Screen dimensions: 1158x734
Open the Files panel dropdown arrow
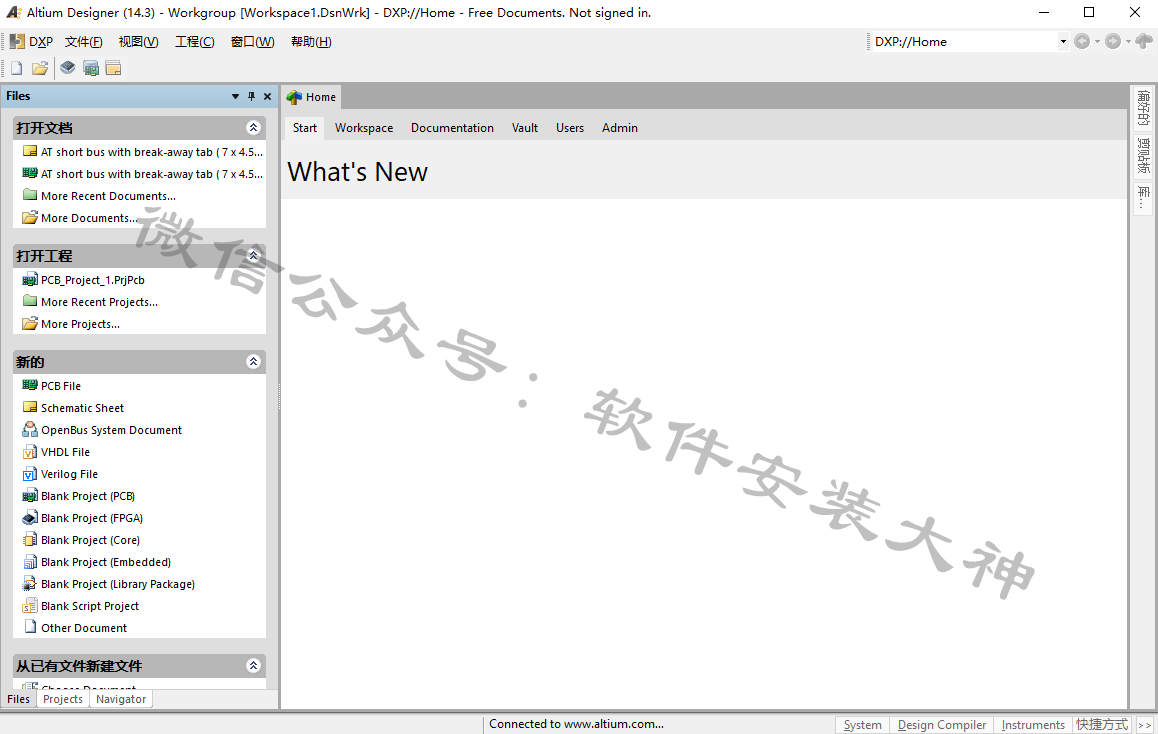(x=235, y=97)
